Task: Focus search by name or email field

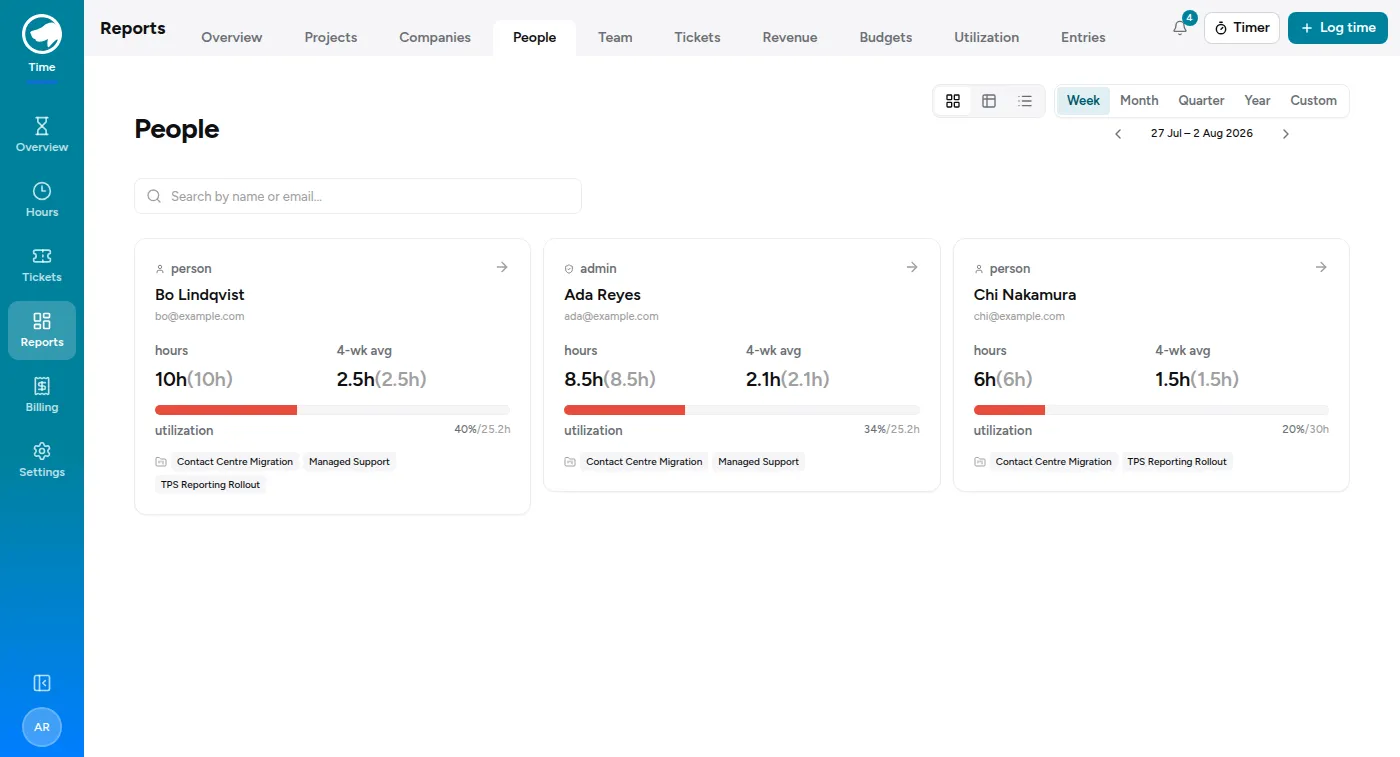Action: coord(358,196)
